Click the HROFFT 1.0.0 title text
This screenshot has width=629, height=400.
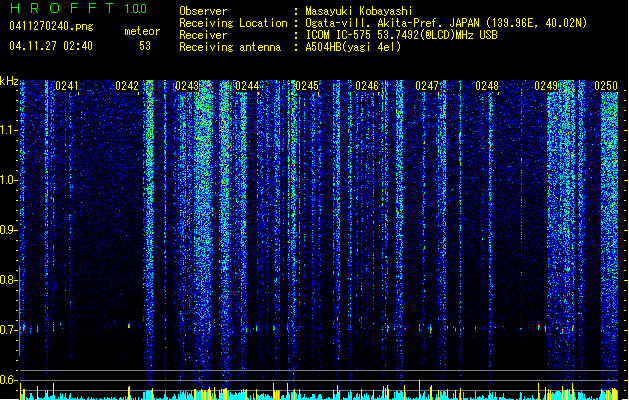point(78,8)
